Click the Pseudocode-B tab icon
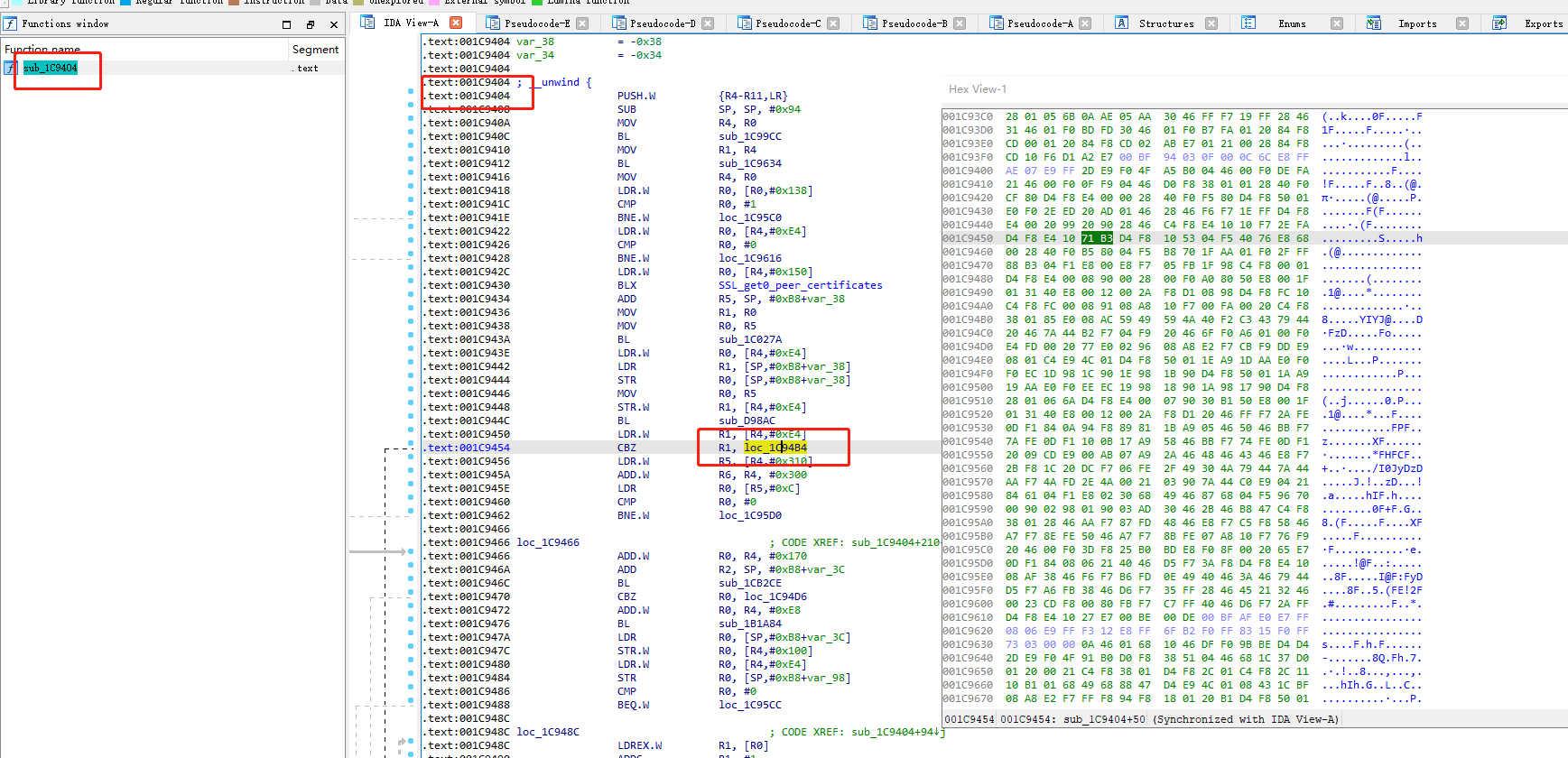 (x=870, y=23)
